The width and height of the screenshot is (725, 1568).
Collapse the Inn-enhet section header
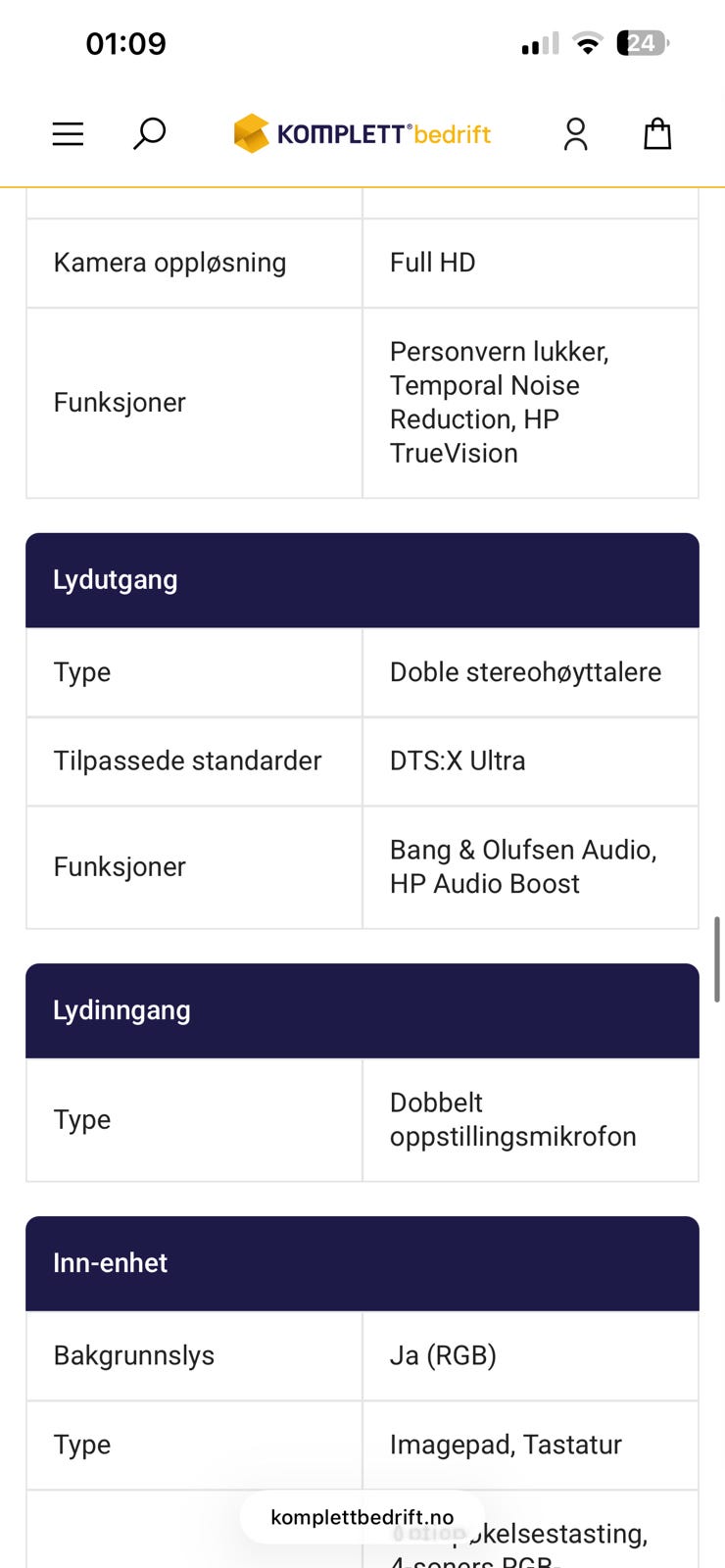point(362,1263)
